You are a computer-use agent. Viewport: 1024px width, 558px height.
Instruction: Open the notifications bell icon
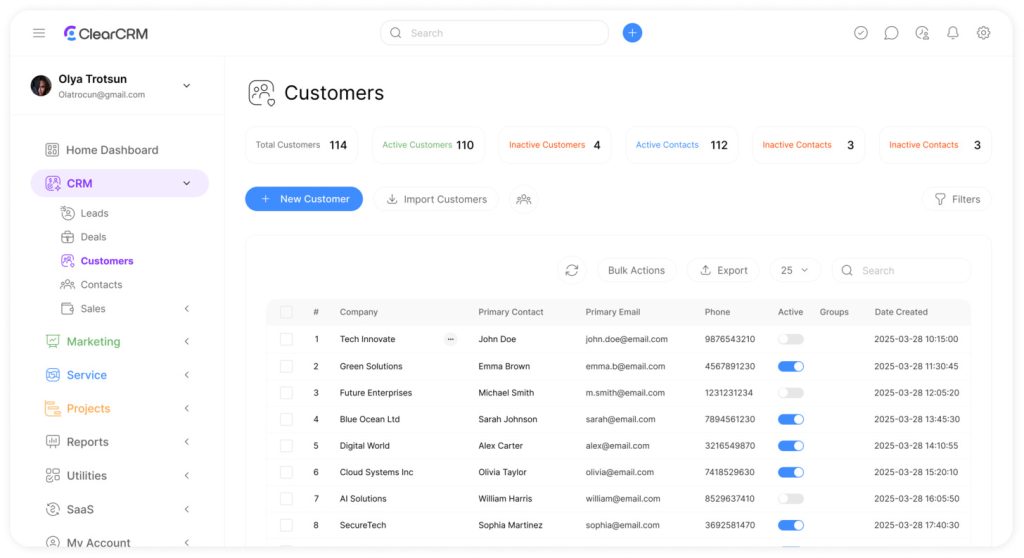pyautogui.click(x=953, y=33)
